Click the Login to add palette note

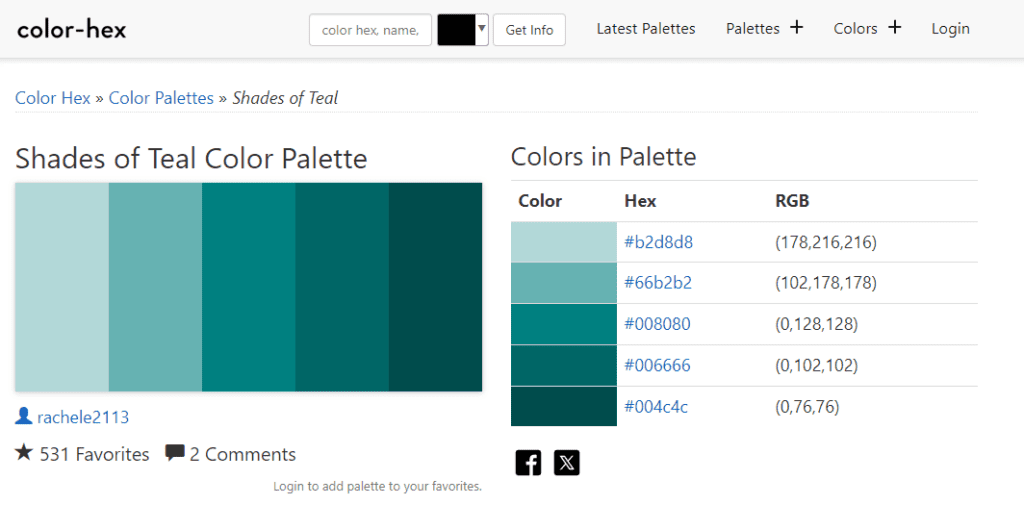point(377,486)
